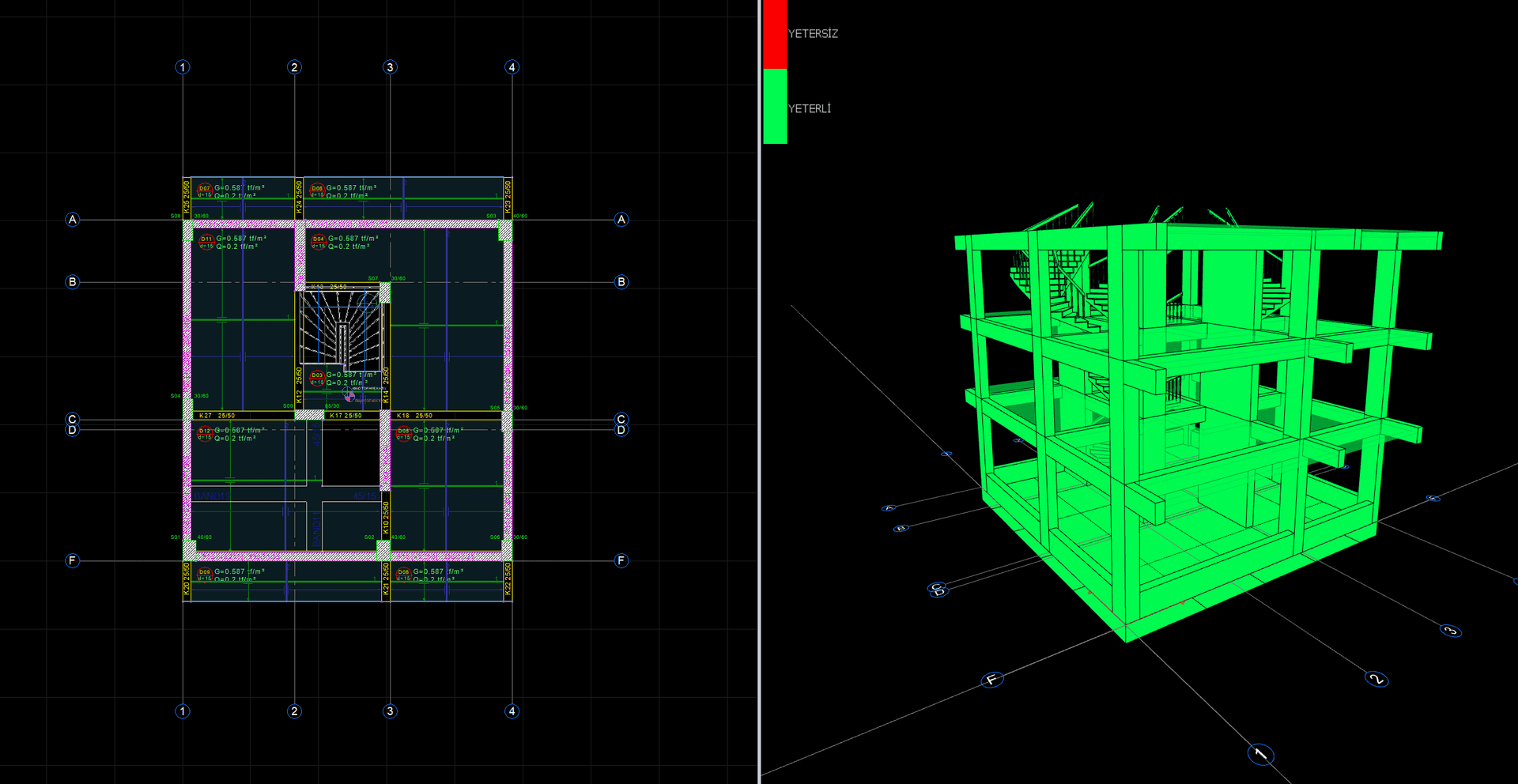Click the red YETERSİZ legend color swatch
This screenshot has height=784, width=1518.
coord(775,34)
